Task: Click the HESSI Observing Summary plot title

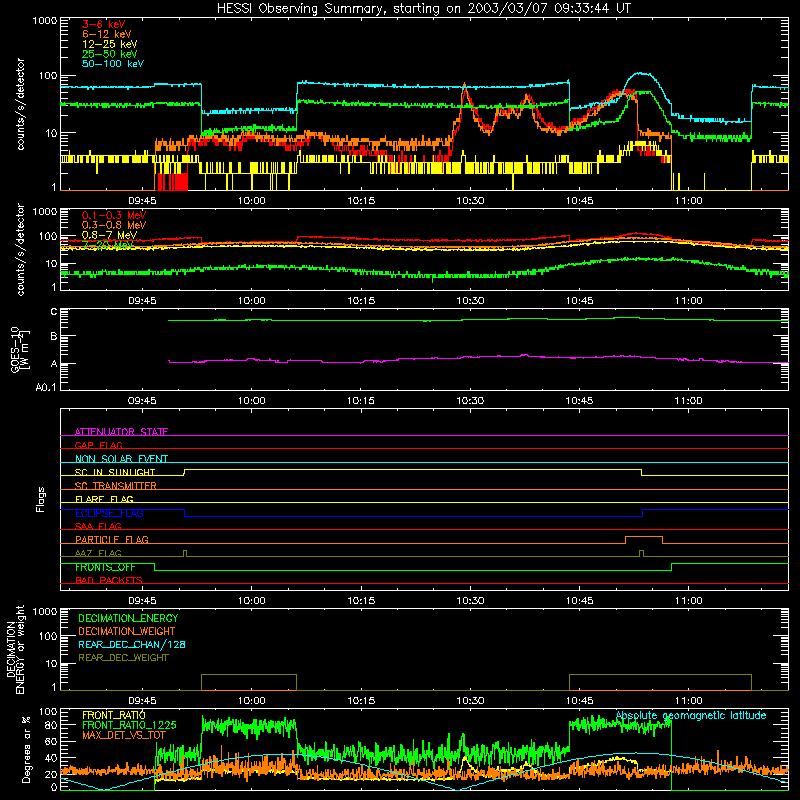Action: 423,9
